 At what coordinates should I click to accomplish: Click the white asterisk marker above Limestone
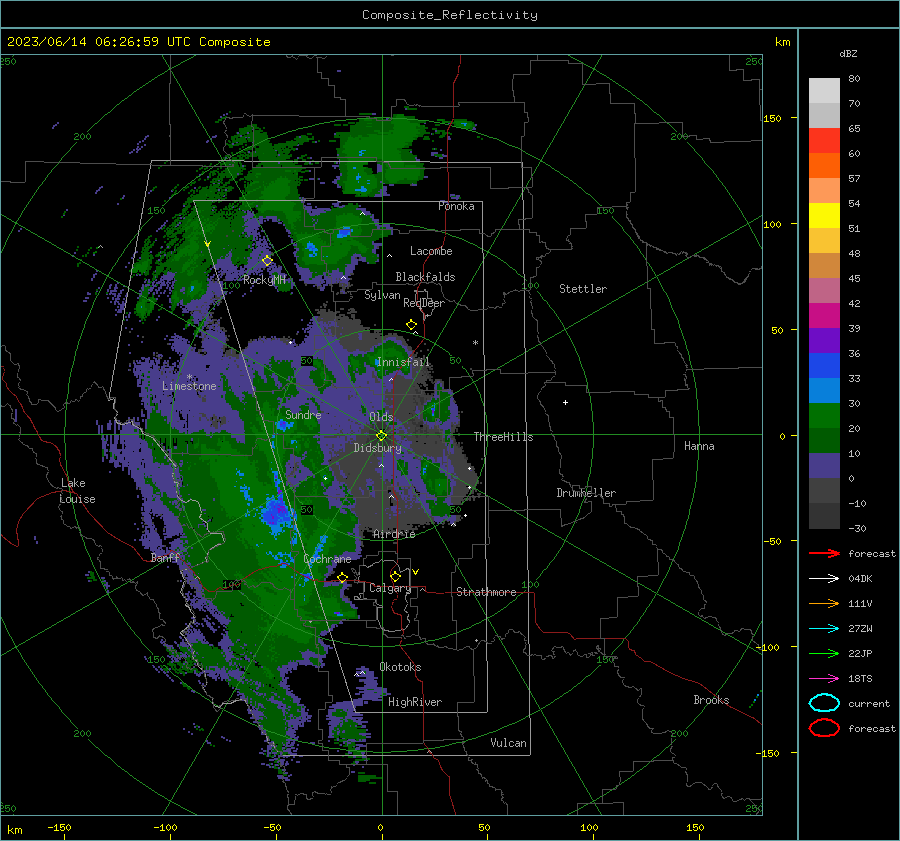coord(189,377)
